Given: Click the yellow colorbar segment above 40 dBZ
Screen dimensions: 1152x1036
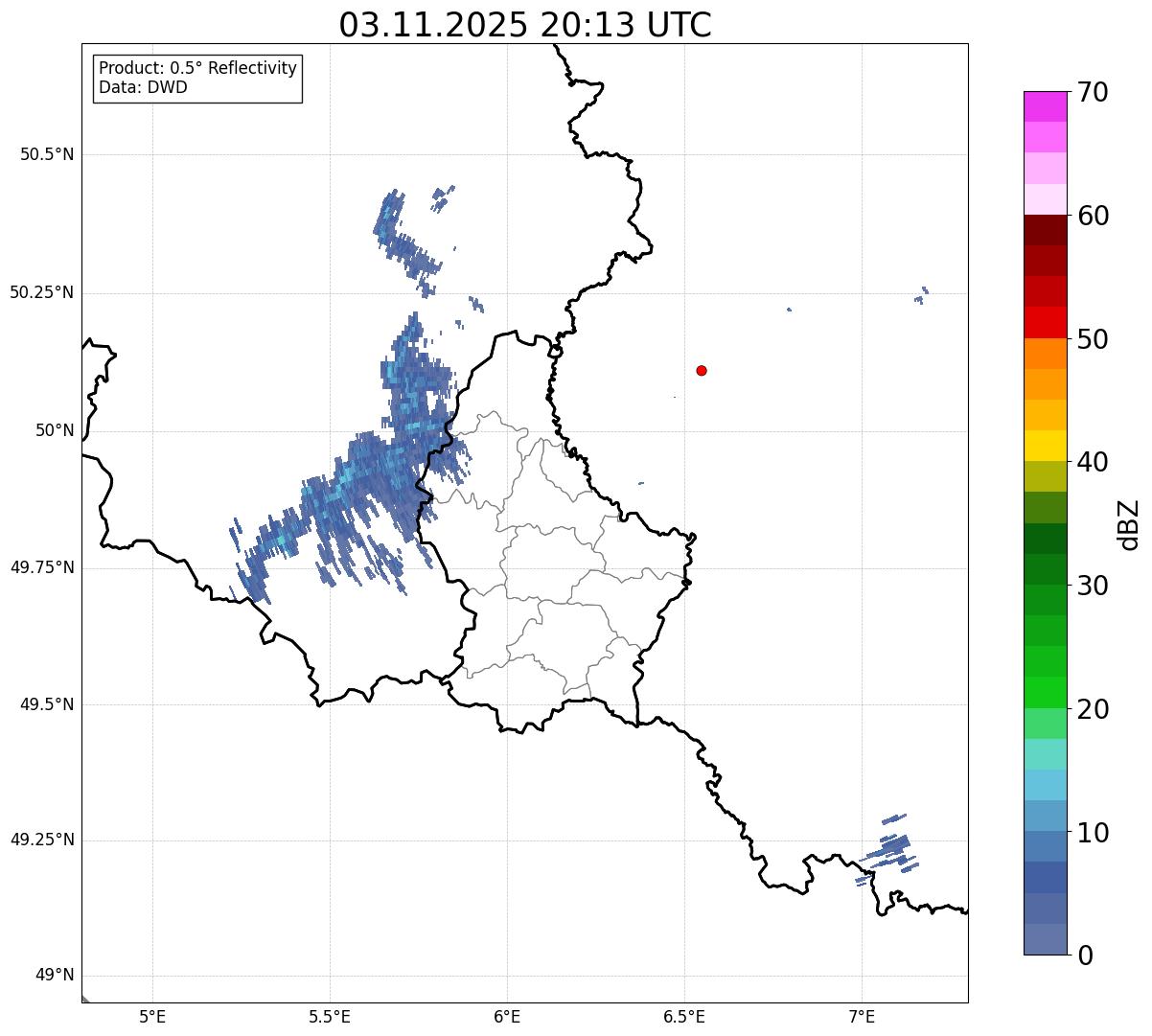Looking at the screenshot, I should pos(1046,446).
